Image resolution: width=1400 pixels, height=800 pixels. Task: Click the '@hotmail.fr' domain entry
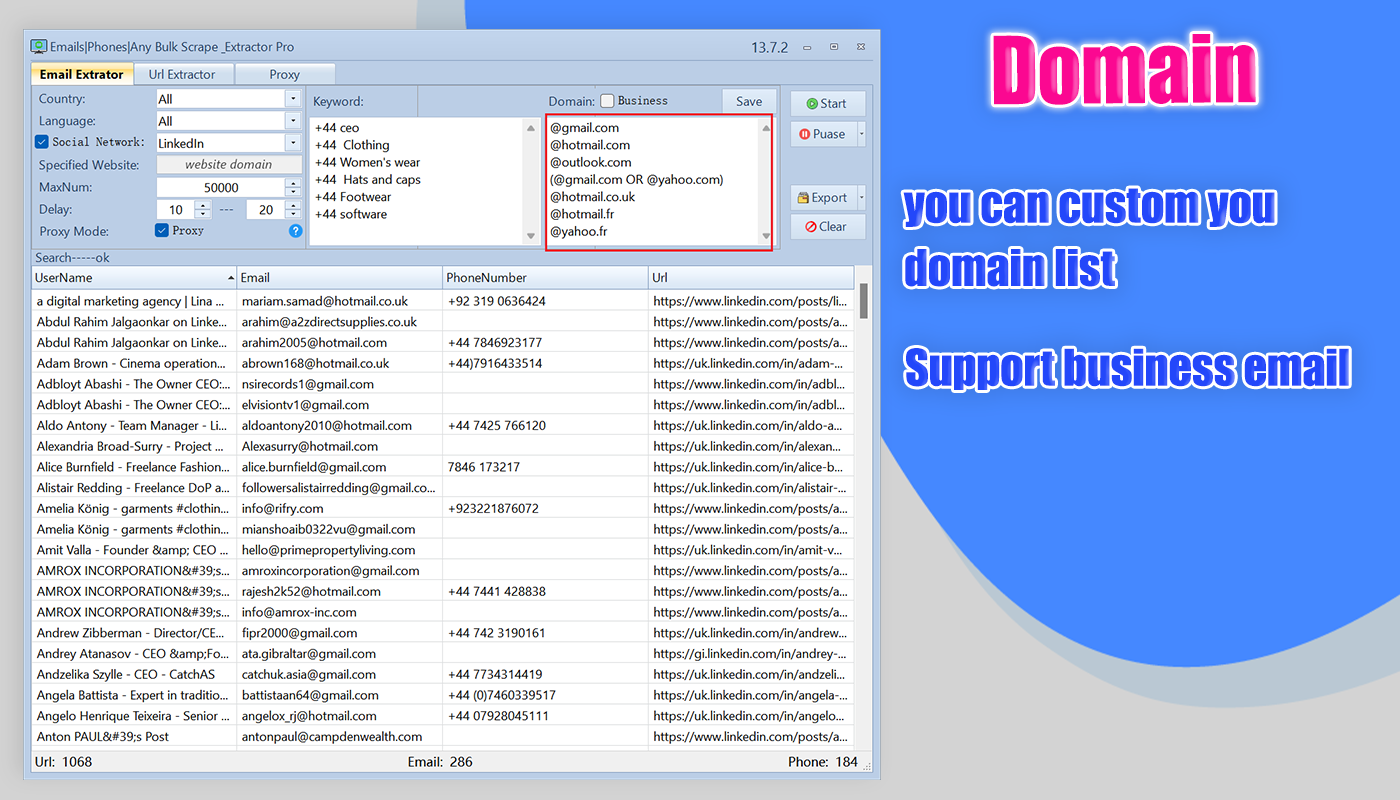[582, 214]
